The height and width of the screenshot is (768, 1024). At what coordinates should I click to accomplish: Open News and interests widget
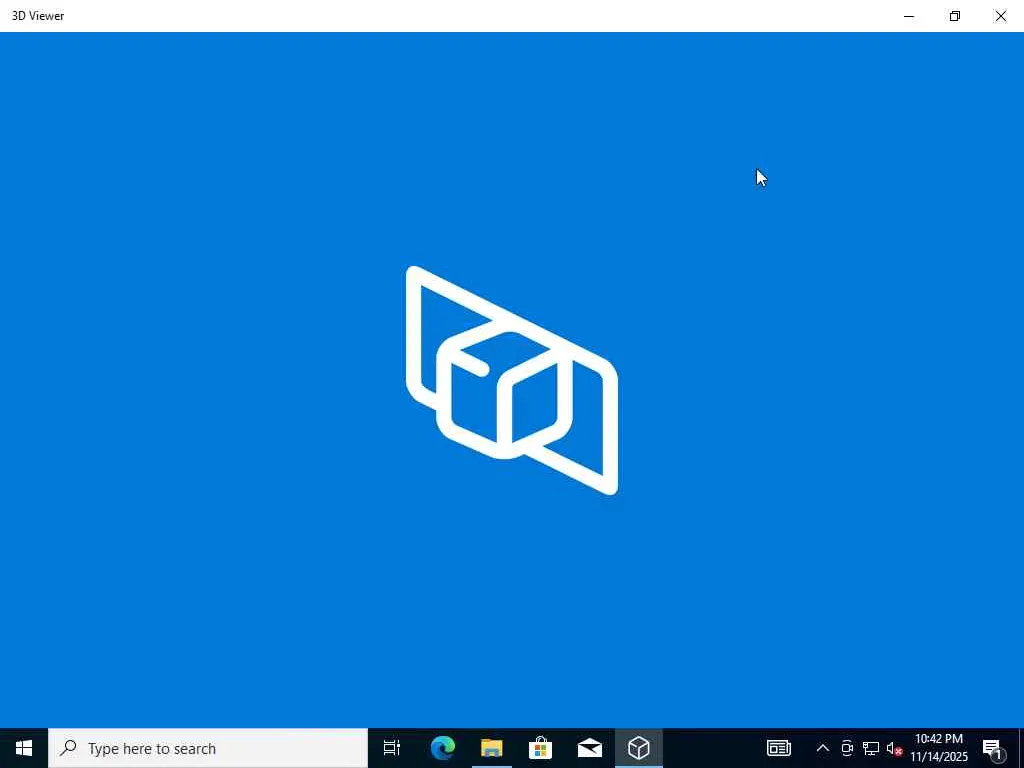778,748
